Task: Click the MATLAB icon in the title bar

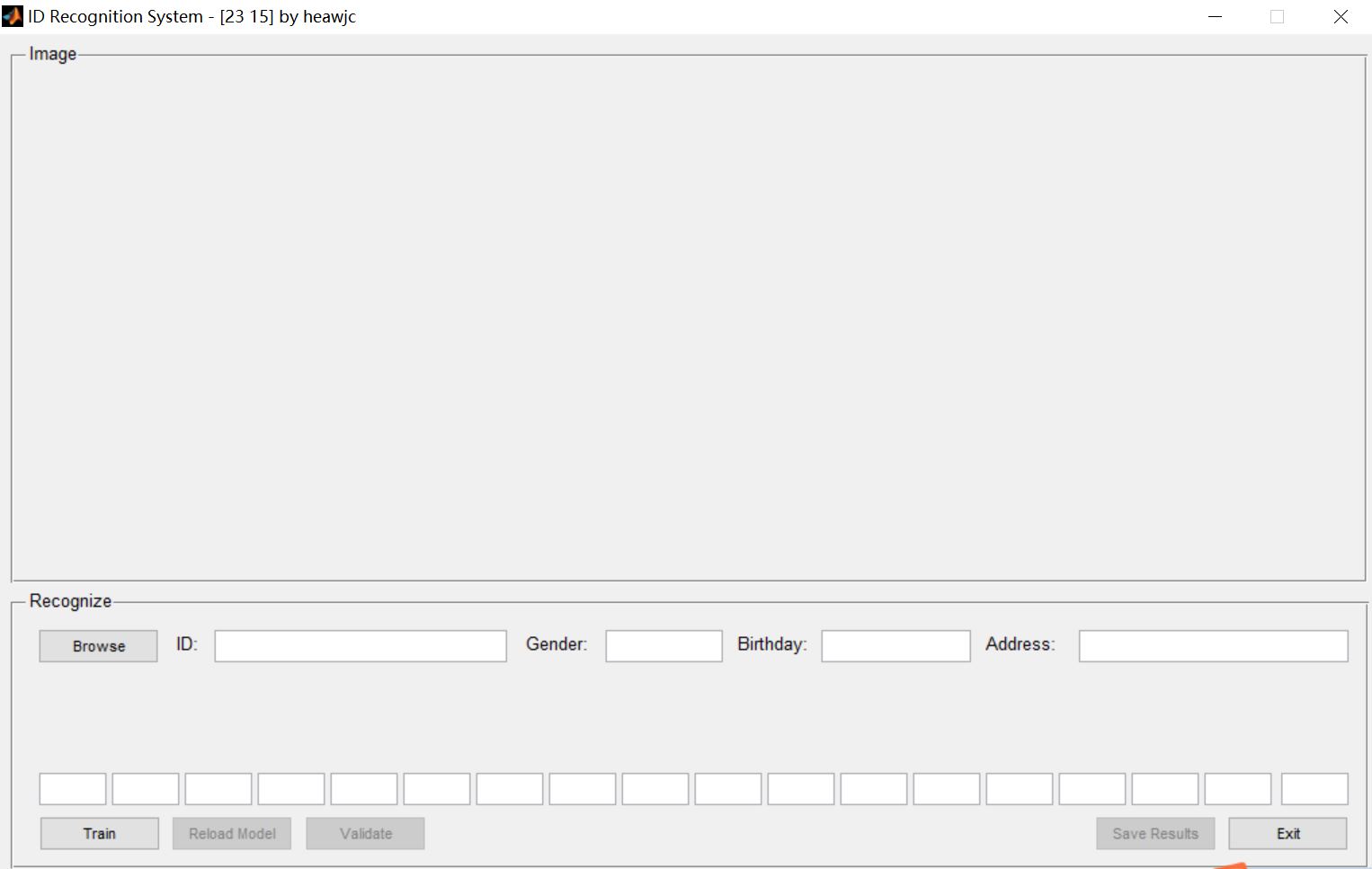Action: tap(13, 16)
